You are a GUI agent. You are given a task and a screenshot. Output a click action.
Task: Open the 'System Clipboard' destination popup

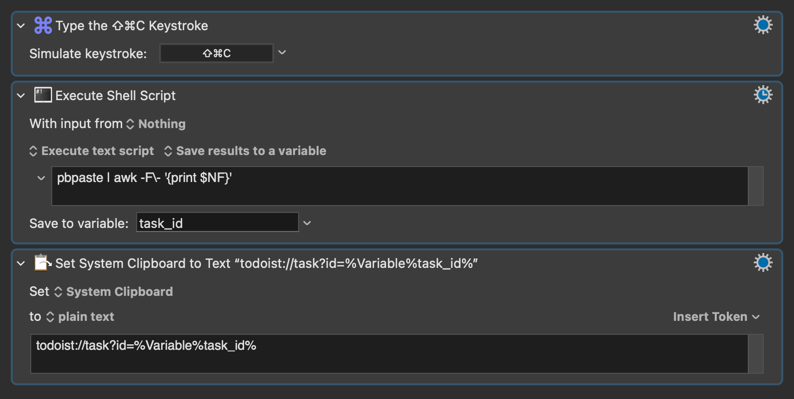(x=113, y=292)
